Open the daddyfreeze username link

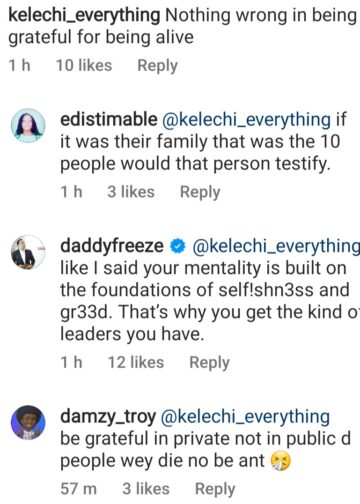click(112, 246)
